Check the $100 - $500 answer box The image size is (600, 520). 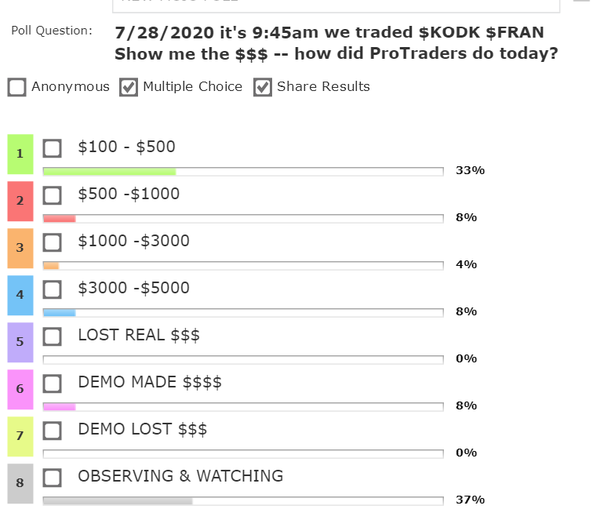(x=53, y=148)
